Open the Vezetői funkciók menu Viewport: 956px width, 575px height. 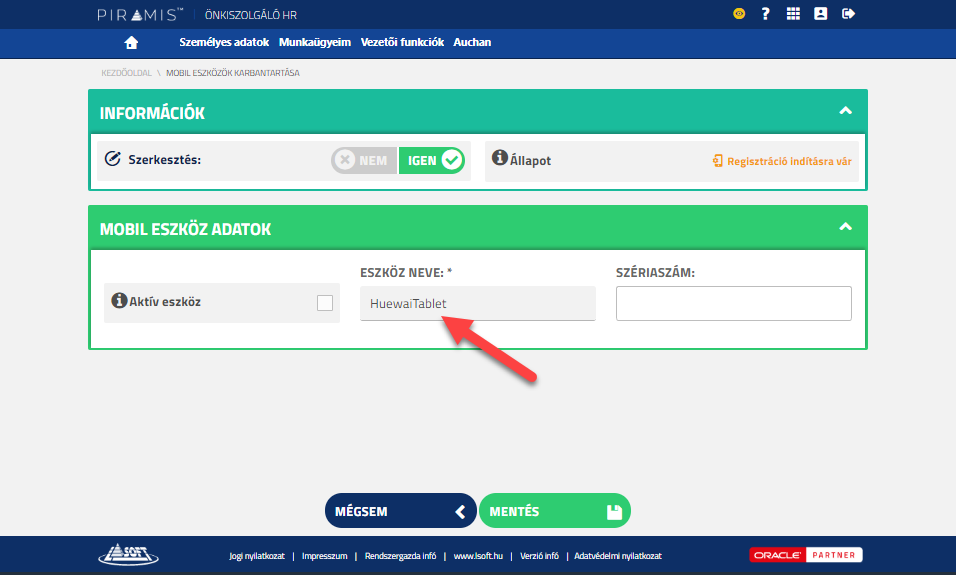402,43
